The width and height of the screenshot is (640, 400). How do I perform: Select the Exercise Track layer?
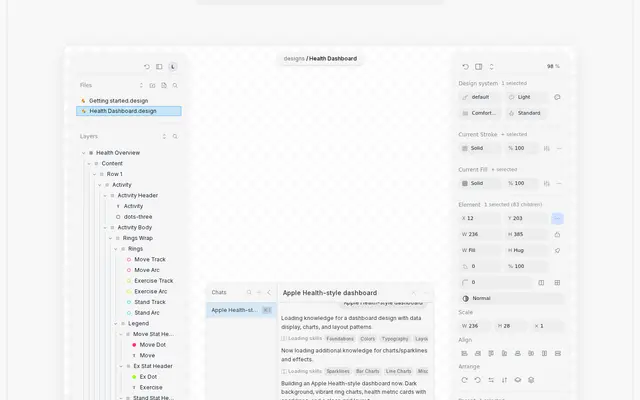click(153, 280)
